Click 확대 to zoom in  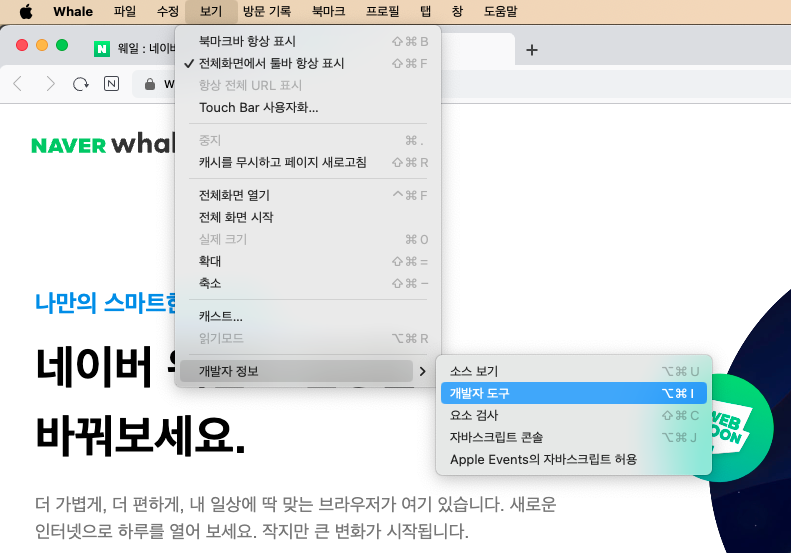point(308,261)
